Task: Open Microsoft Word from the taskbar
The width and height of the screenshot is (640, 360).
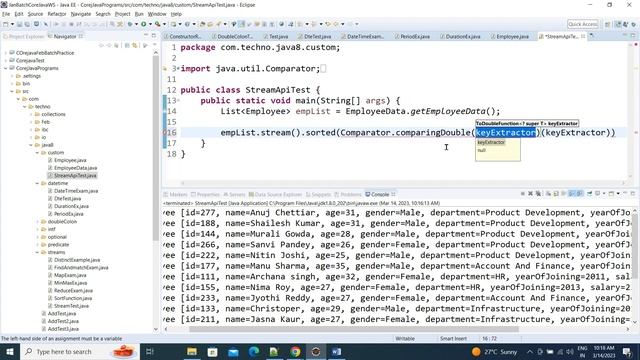Action: coord(336,351)
